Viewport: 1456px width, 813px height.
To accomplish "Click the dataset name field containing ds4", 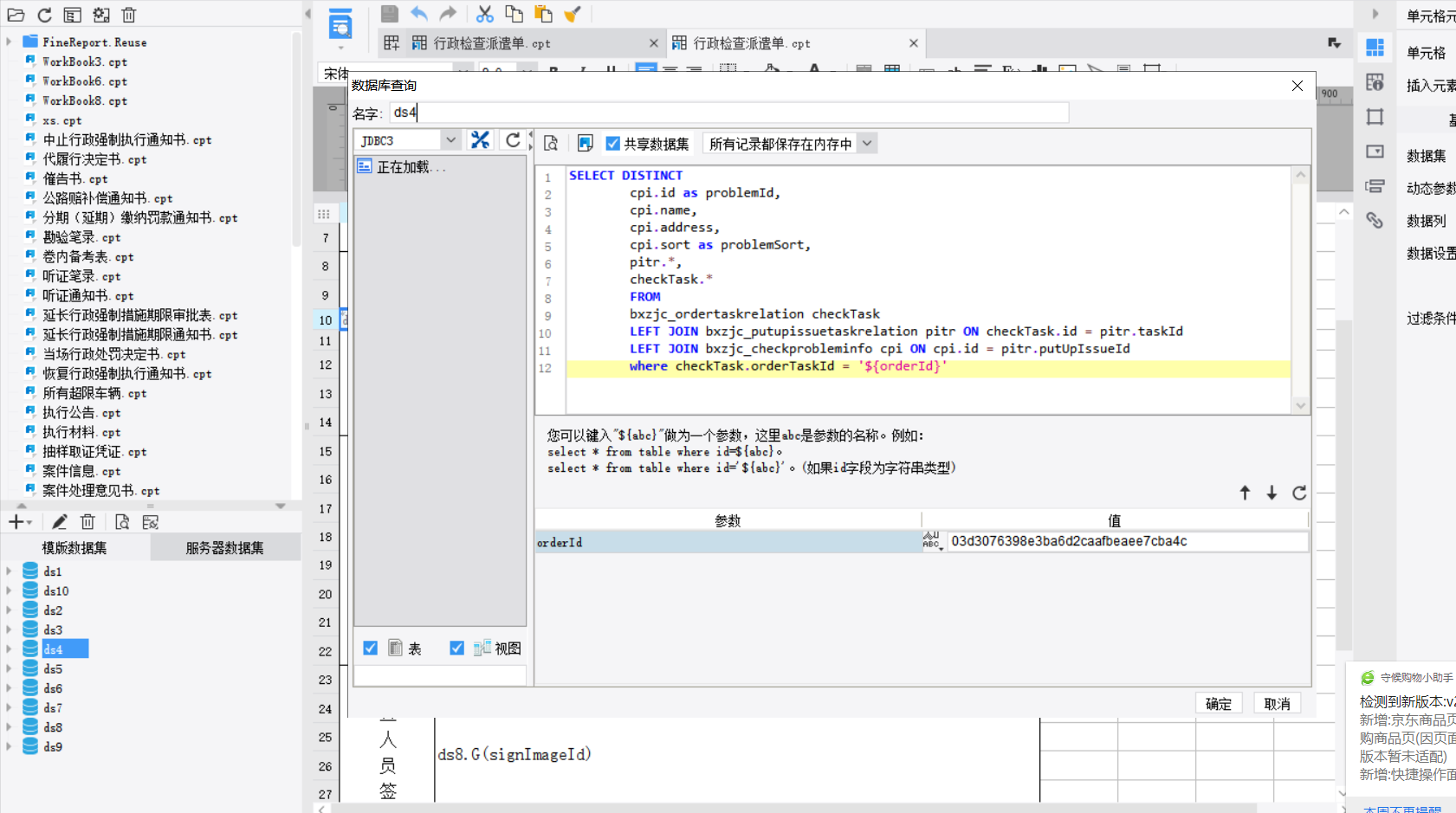I will tap(728, 113).
